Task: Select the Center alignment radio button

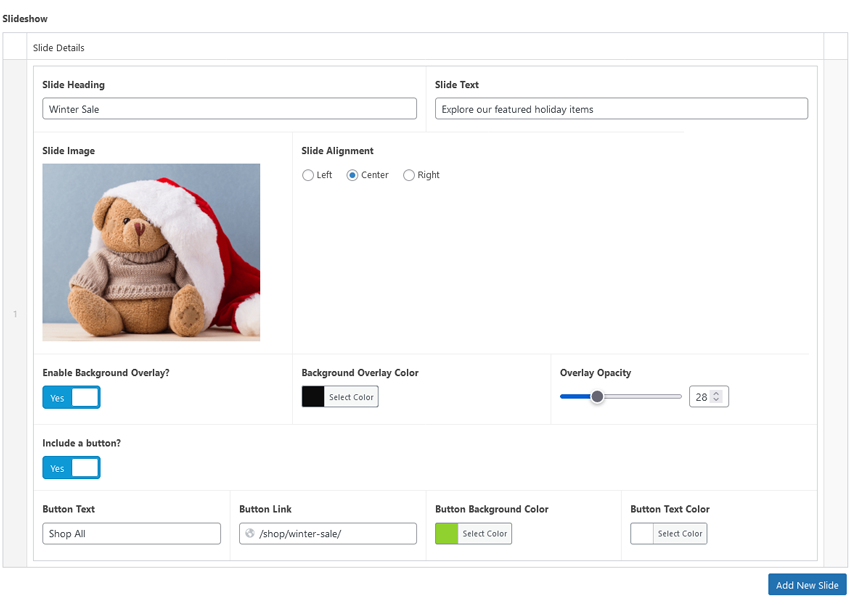Action: 352,174
